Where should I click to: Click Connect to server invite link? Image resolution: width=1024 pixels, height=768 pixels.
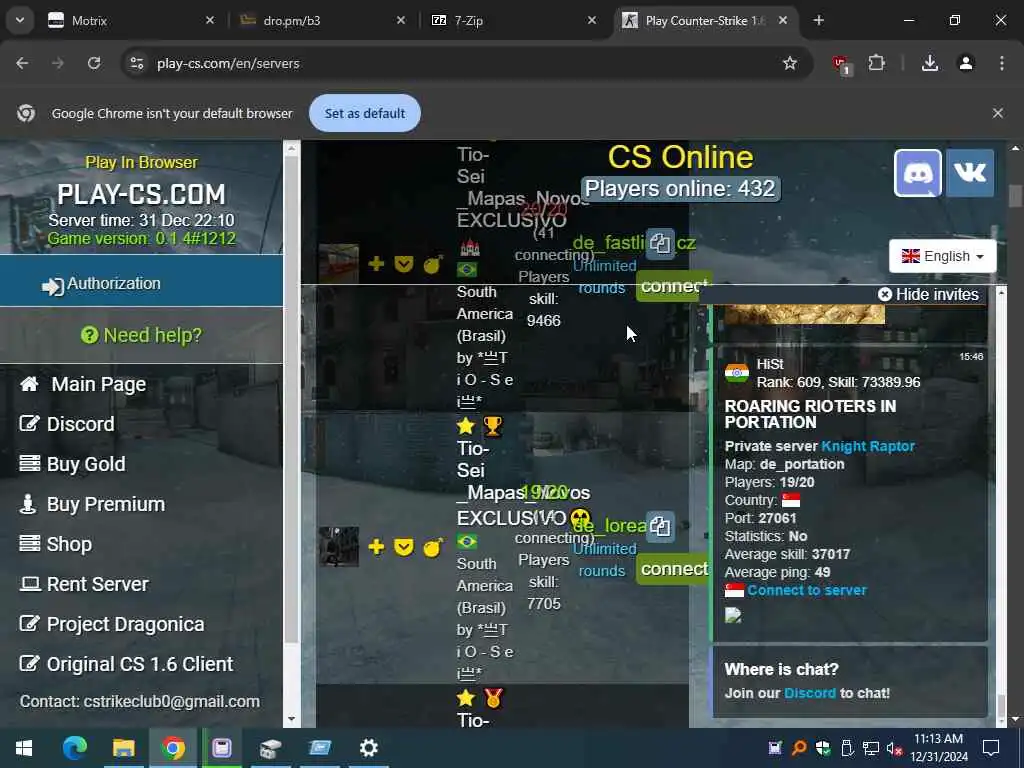click(807, 590)
